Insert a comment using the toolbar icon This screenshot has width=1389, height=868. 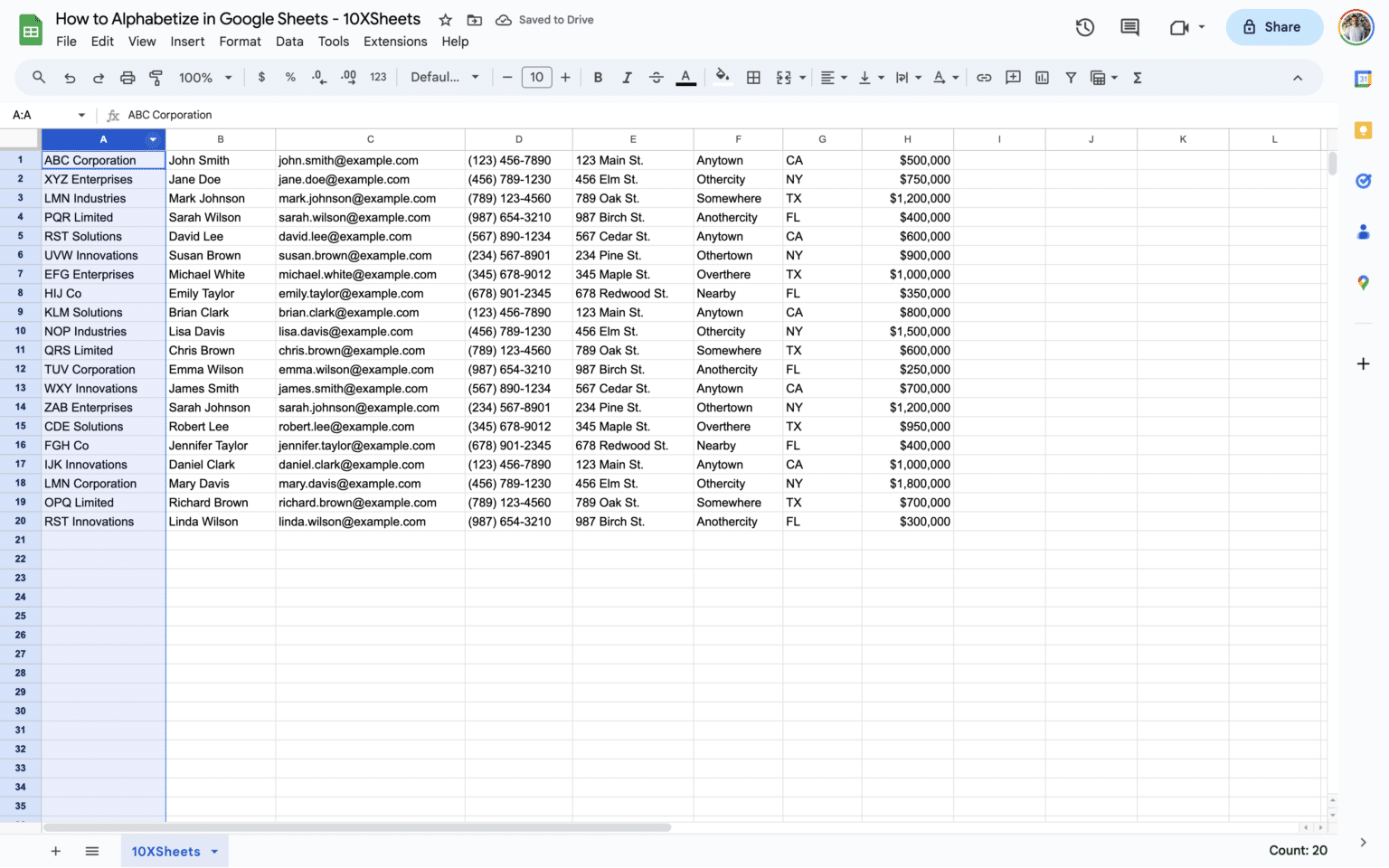tap(1013, 78)
